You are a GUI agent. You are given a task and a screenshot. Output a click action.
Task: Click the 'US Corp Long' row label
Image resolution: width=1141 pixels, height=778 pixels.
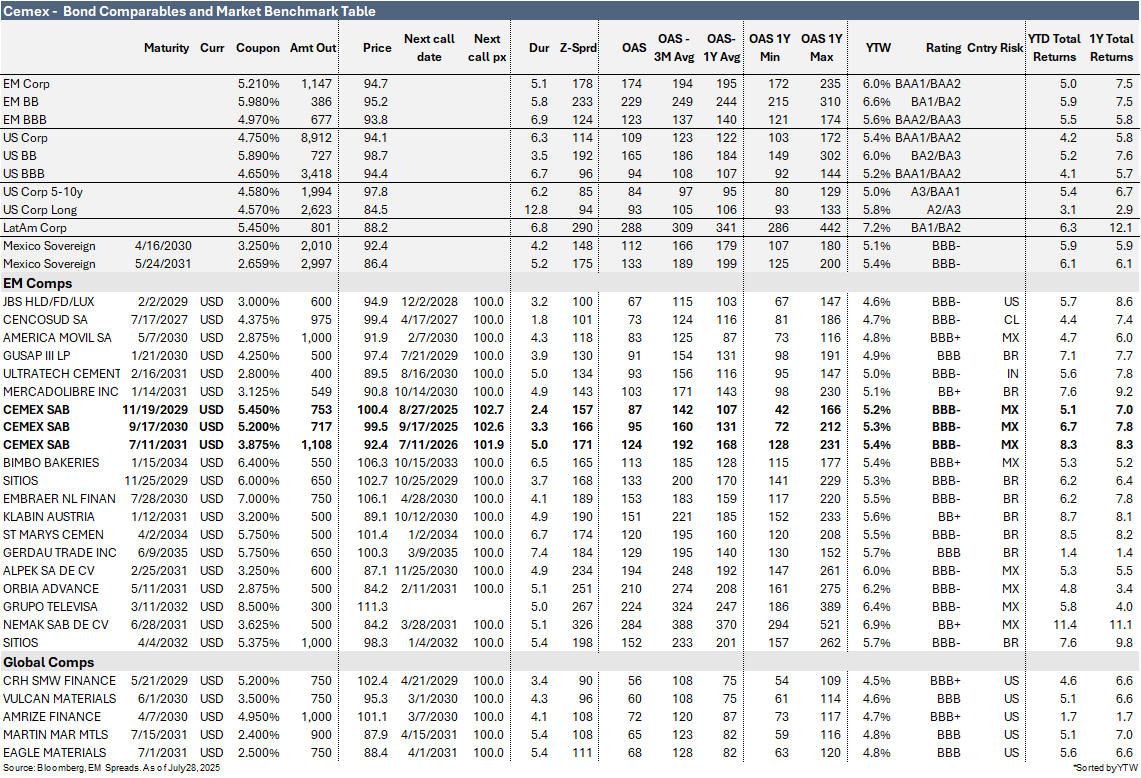click(40, 210)
